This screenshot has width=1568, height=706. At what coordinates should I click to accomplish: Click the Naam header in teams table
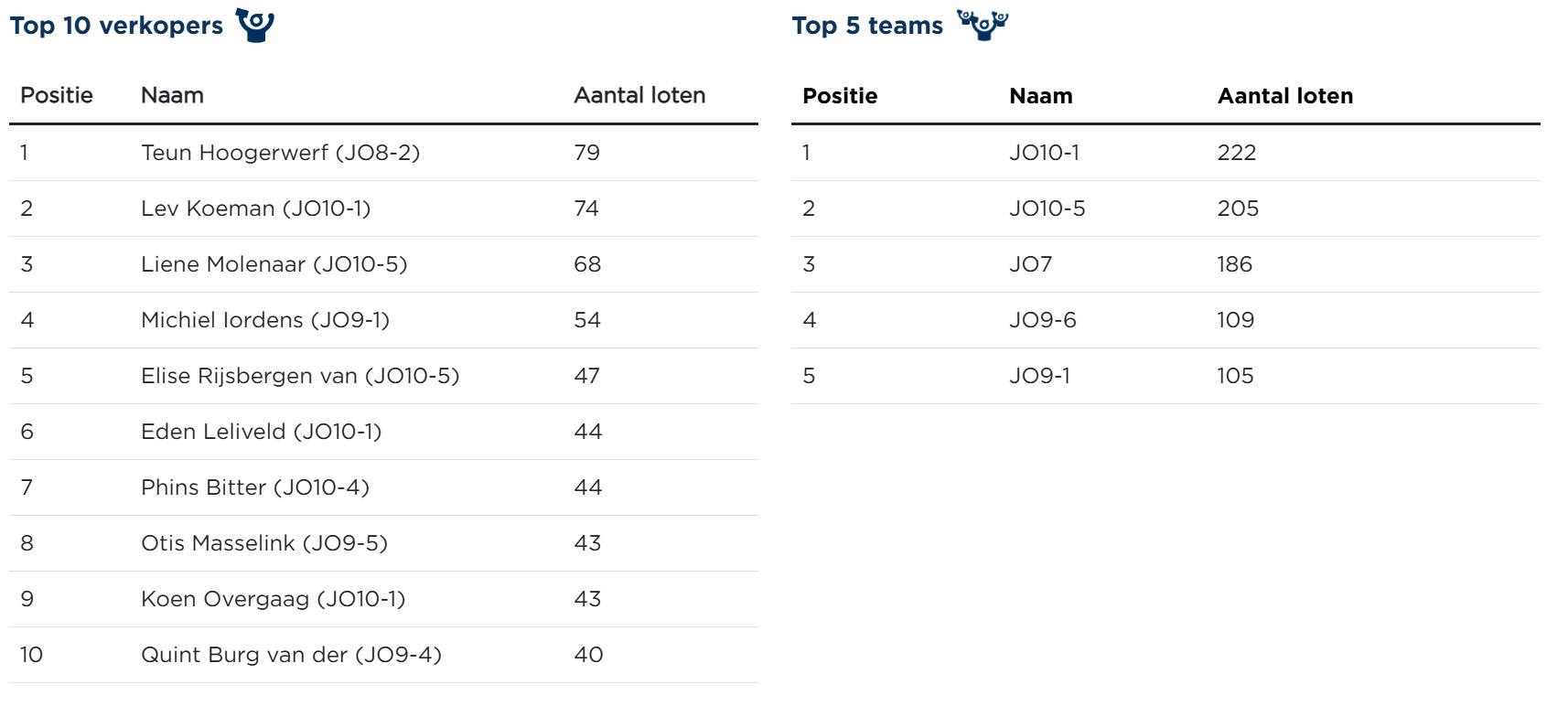point(1040,96)
